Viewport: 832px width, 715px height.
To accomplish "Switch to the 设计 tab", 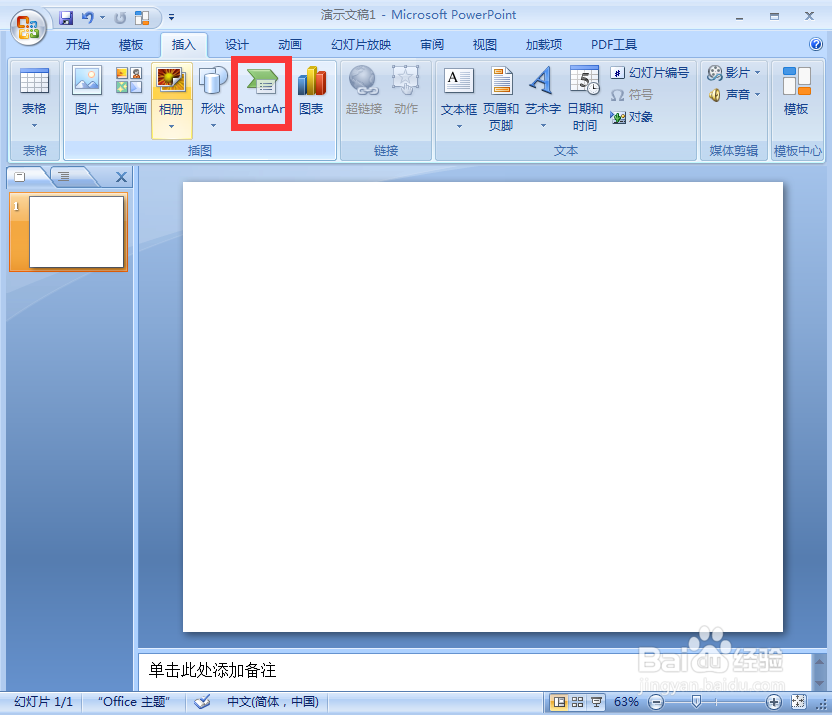I will click(237, 45).
